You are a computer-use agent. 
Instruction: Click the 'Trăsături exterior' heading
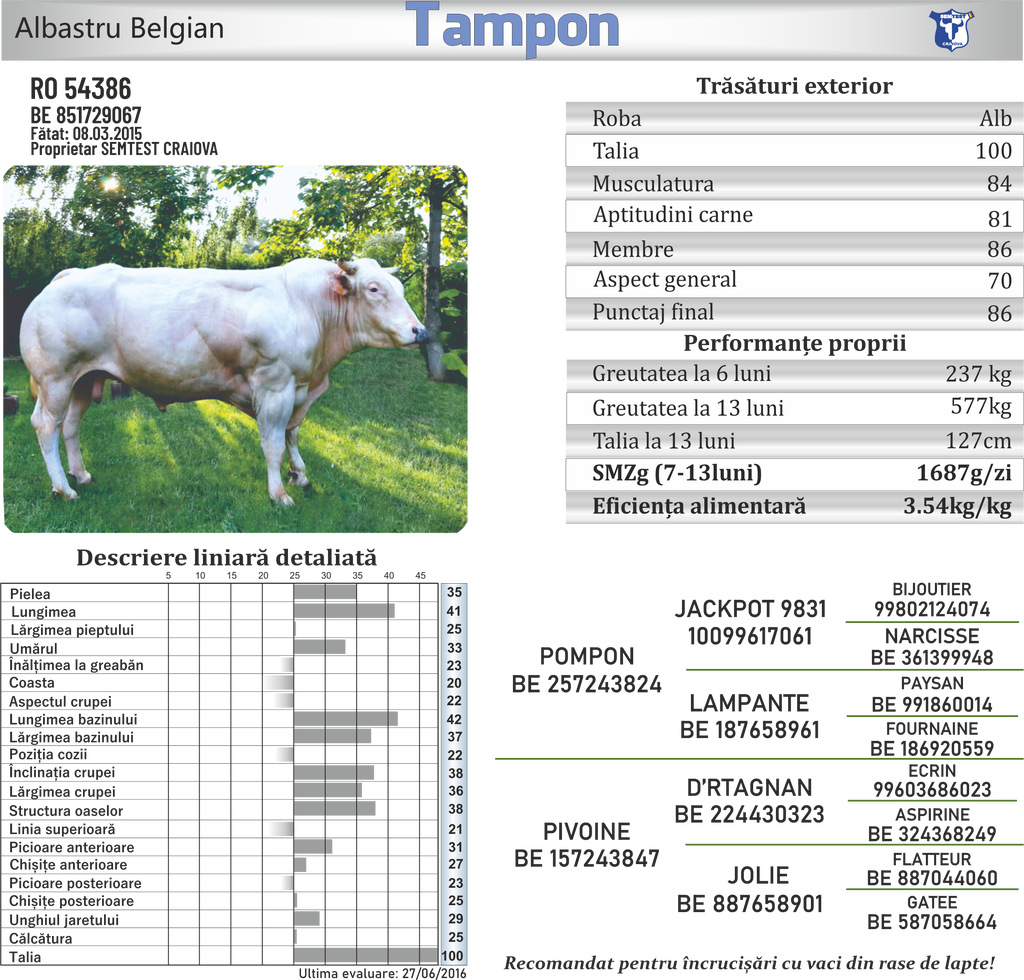click(794, 86)
